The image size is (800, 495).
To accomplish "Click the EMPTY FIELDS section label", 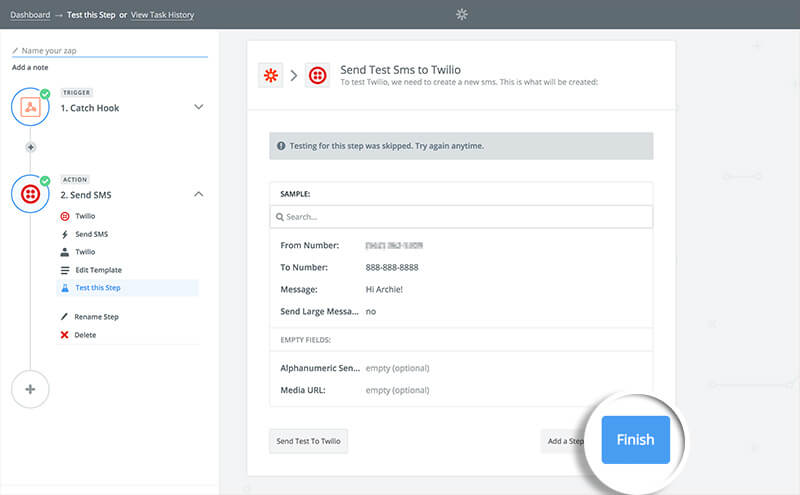I will 306,340.
